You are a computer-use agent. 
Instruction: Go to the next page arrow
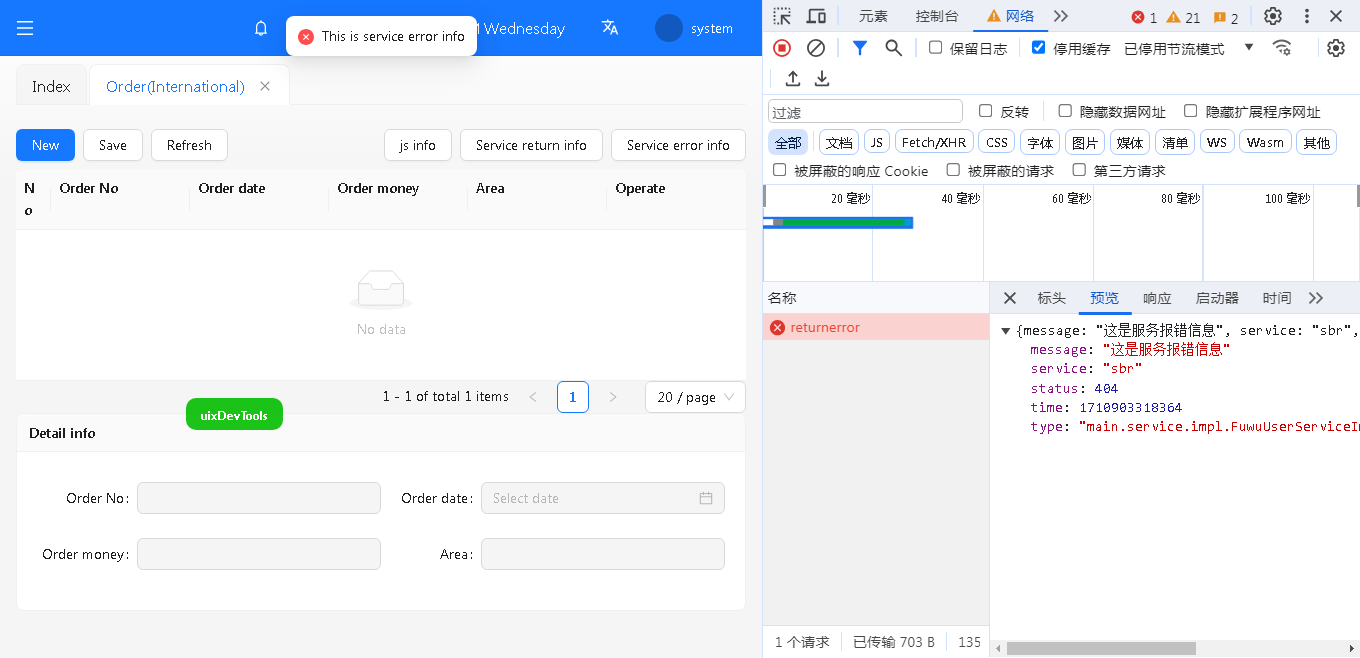click(x=613, y=397)
